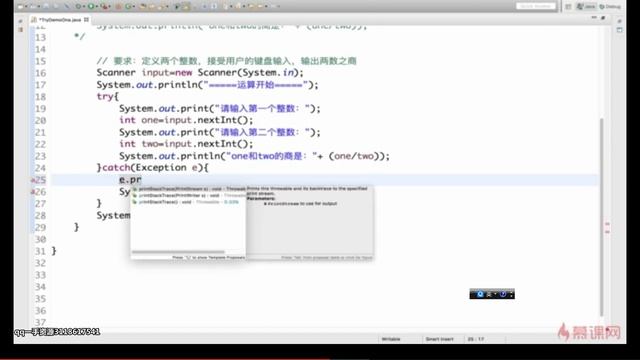Focus the Quick Access search field
The width and height of the screenshot is (640, 360).
click(x=536, y=6)
